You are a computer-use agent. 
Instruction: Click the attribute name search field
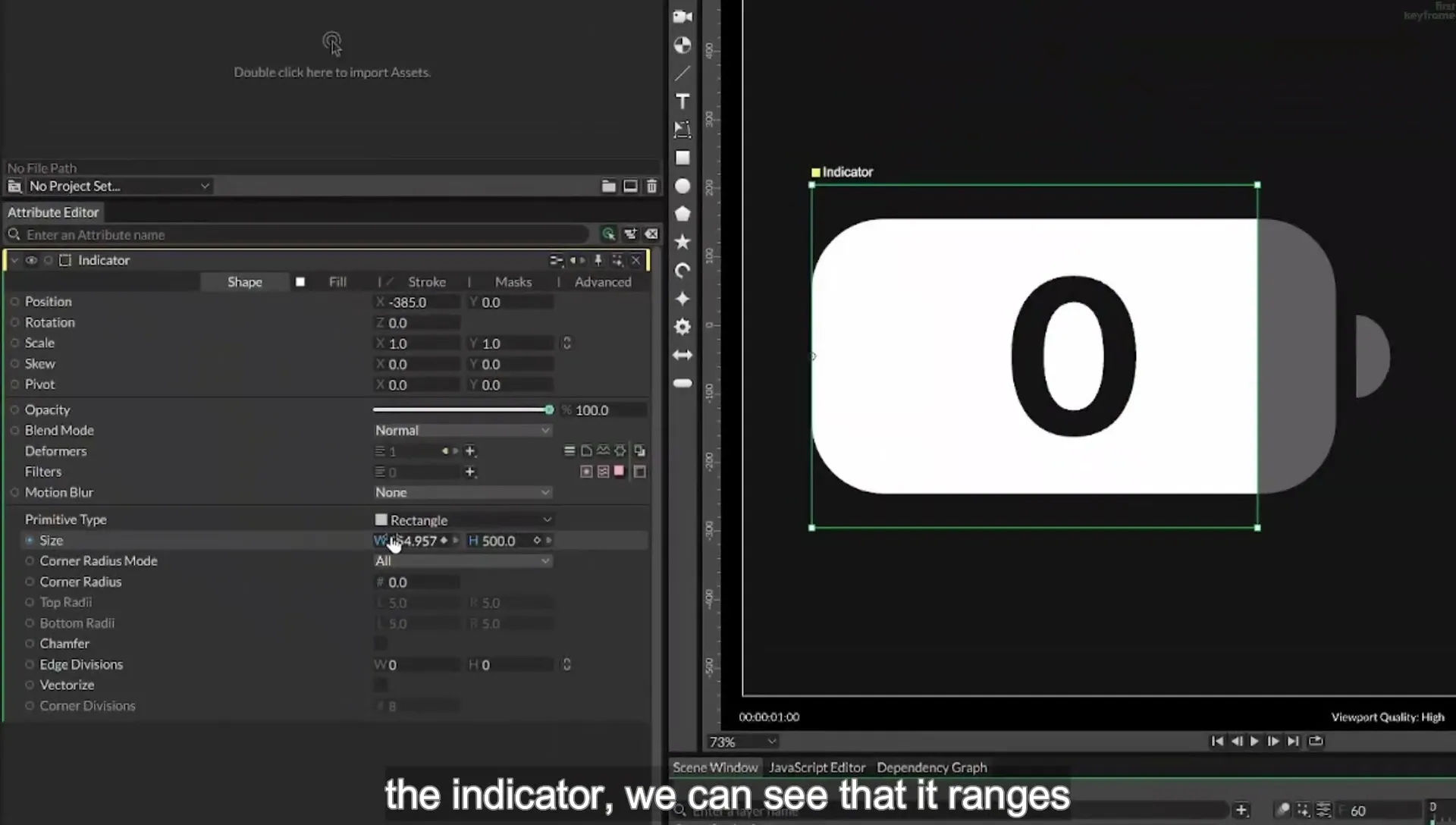(x=303, y=235)
